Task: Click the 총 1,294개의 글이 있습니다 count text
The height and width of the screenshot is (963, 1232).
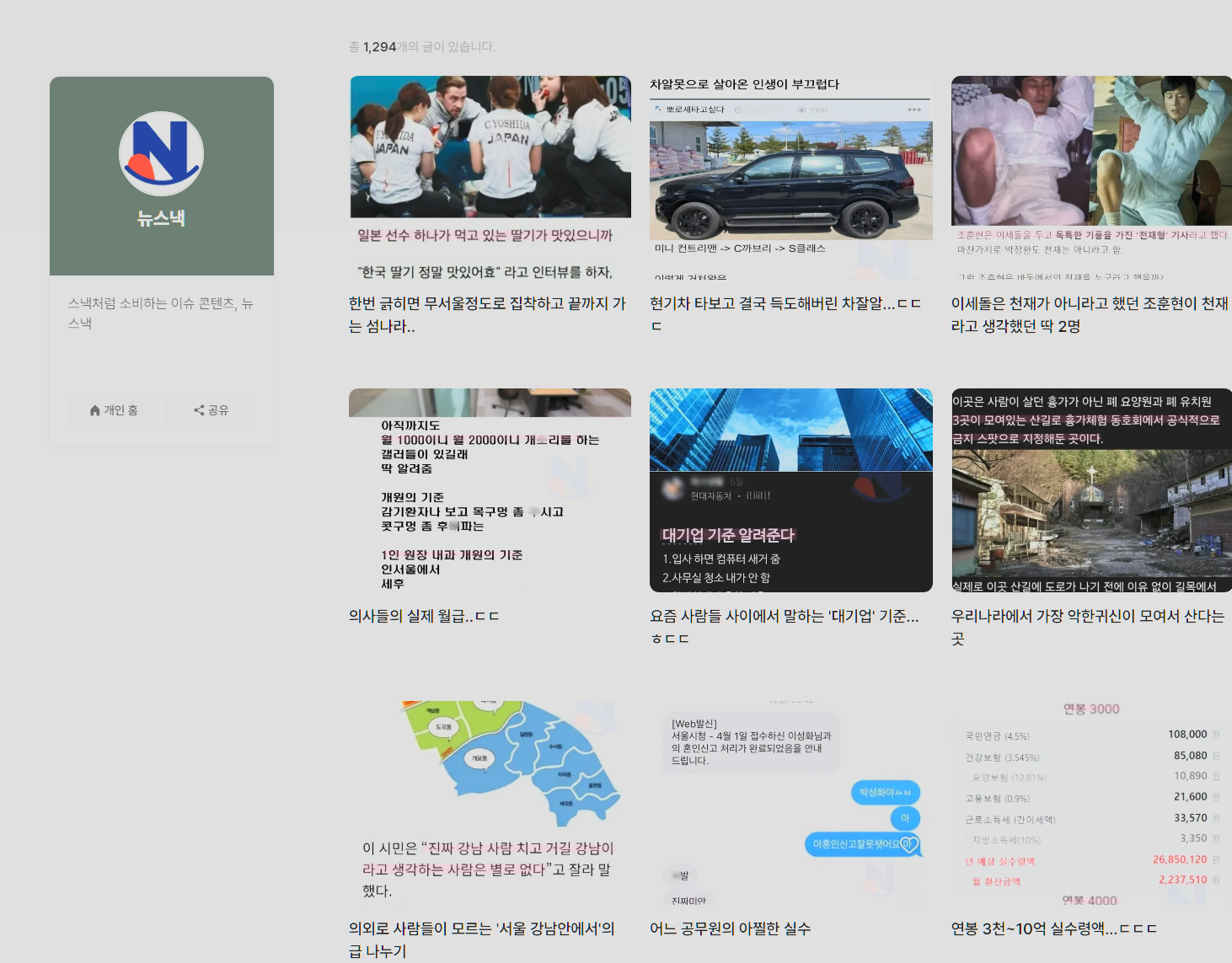Action: point(422,46)
